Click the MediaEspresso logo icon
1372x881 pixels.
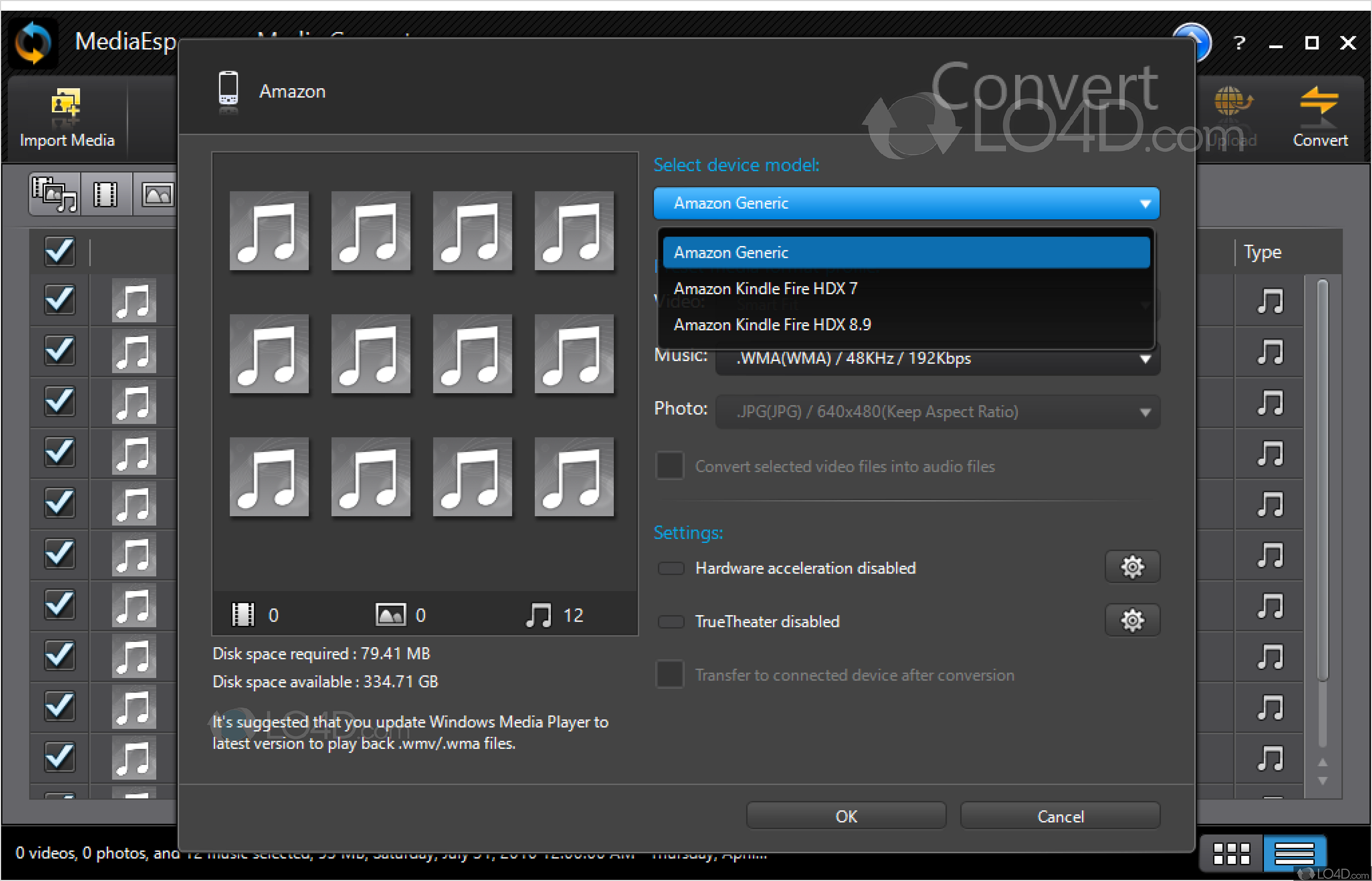(33, 43)
